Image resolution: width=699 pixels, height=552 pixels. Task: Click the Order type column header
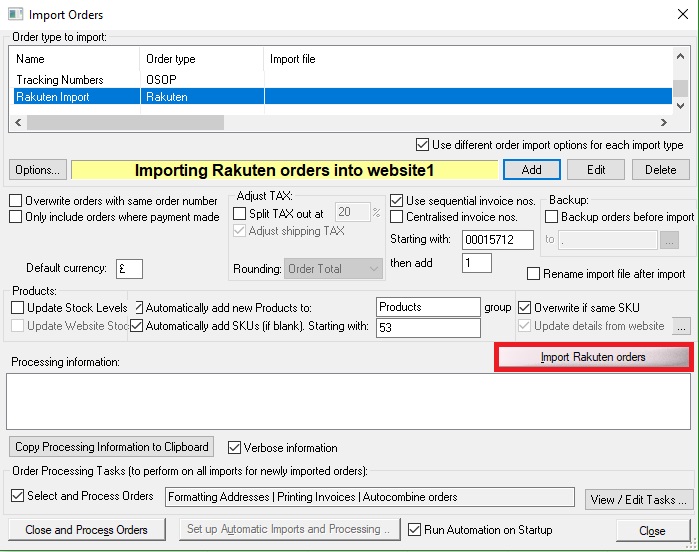[x=201, y=59]
